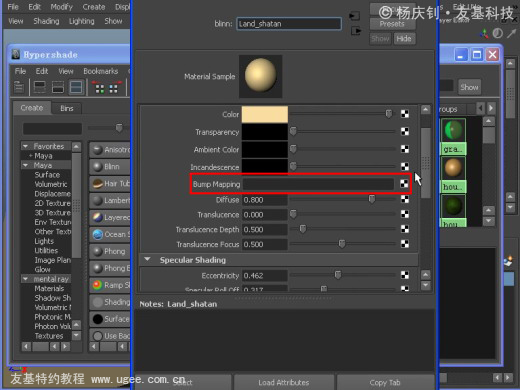Viewport: 520px width, 390px height.
Task: Collapse the Maya category in tree
Action: 25,165
